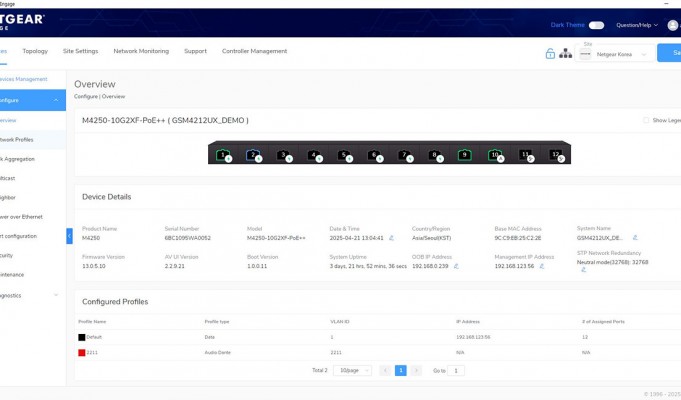Click the Go to page input field
The height and width of the screenshot is (400, 681).
pyautogui.click(x=456, y=370)
